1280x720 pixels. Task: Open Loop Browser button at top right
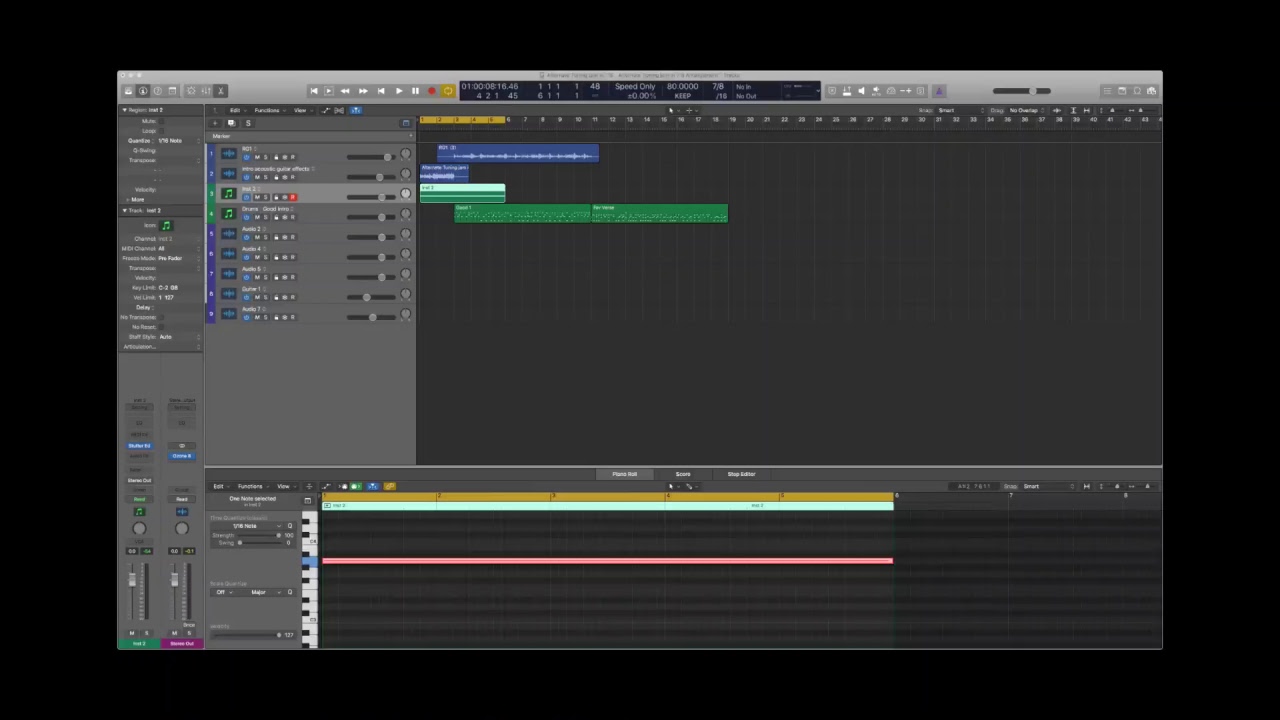tap(1137, 91)
